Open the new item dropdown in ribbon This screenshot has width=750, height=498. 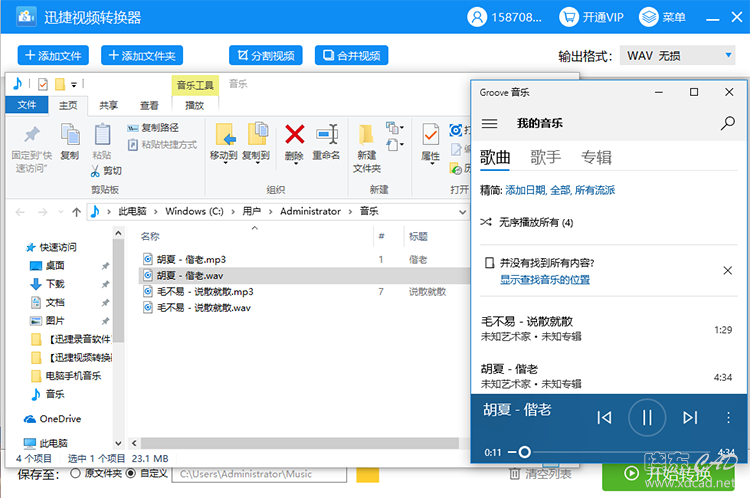[x=395, y=128]
